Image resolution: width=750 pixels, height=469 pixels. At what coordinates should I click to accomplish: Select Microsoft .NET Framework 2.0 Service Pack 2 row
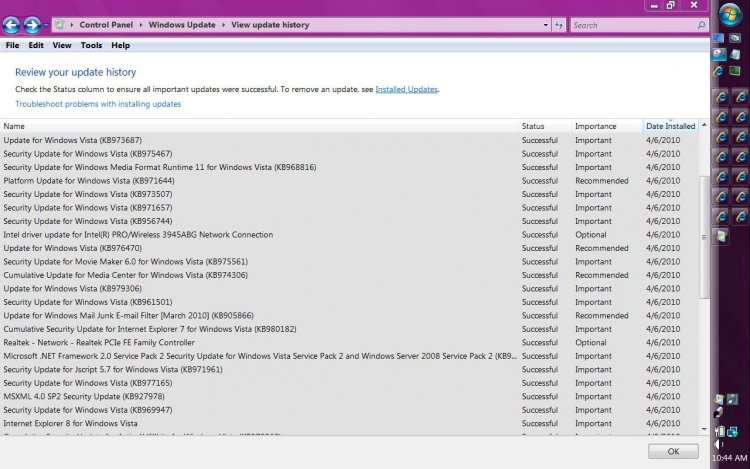(x=349, y=356)
